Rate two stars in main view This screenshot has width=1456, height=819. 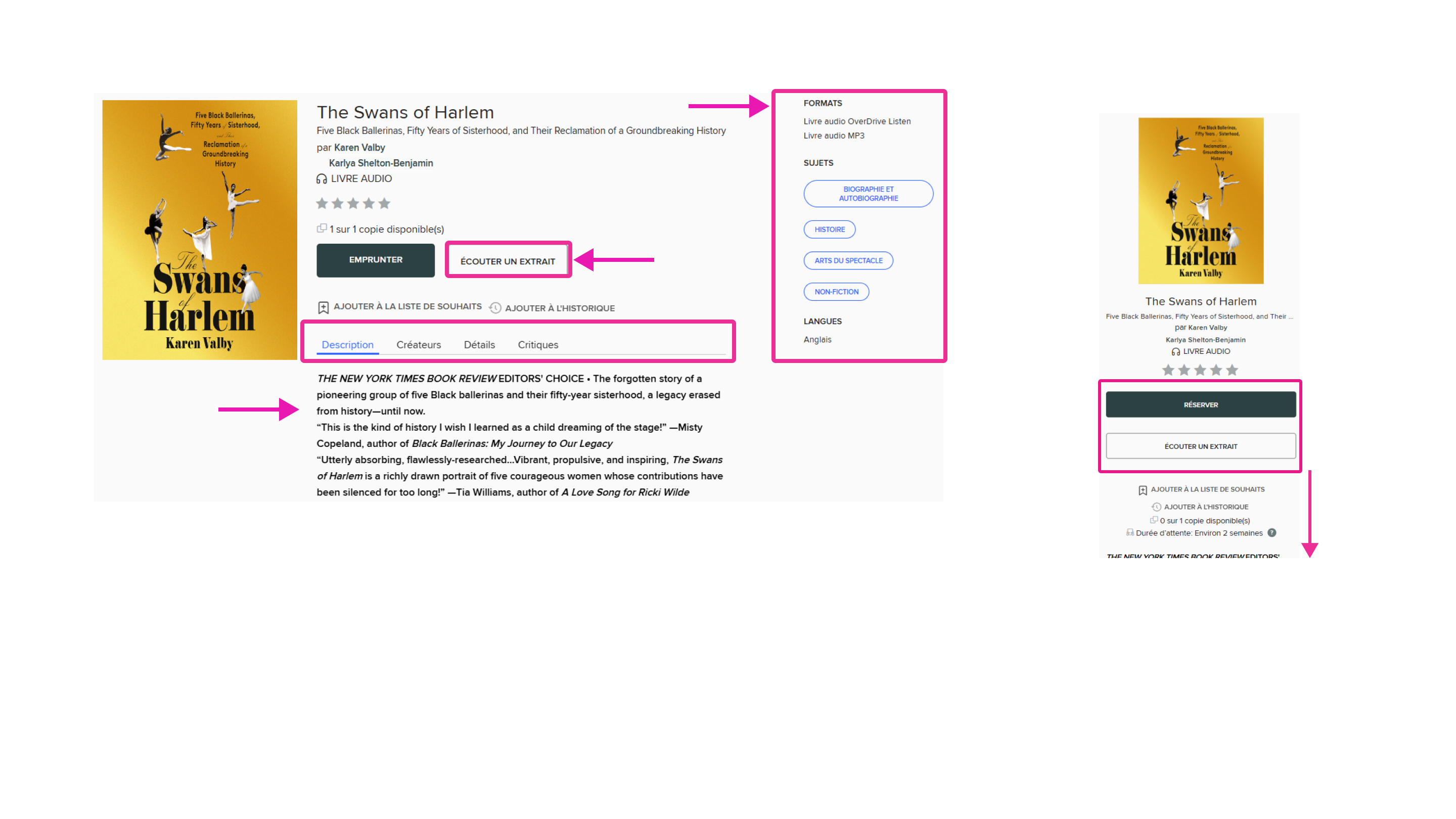click(x=337, y=203)
